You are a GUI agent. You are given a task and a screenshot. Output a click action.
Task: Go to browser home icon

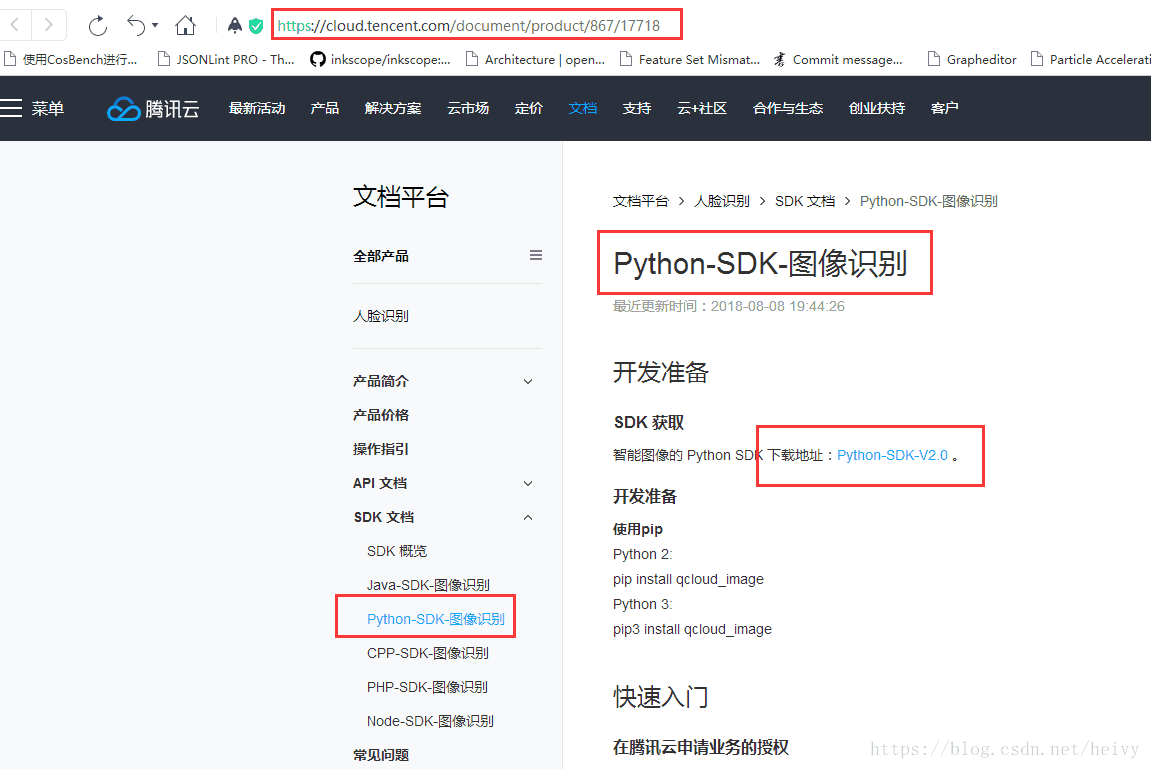tap(186, 26)
